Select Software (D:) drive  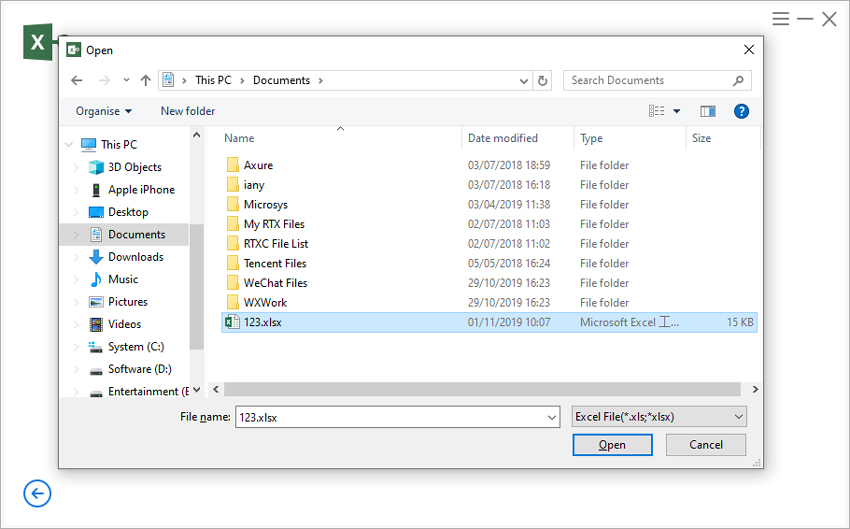pyautogui.click(x=139, y=369)
